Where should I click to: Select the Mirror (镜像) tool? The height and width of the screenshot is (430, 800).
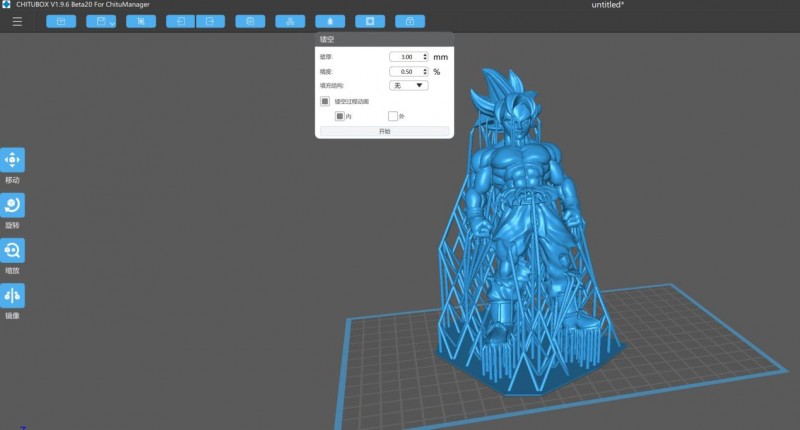[13, 296]
